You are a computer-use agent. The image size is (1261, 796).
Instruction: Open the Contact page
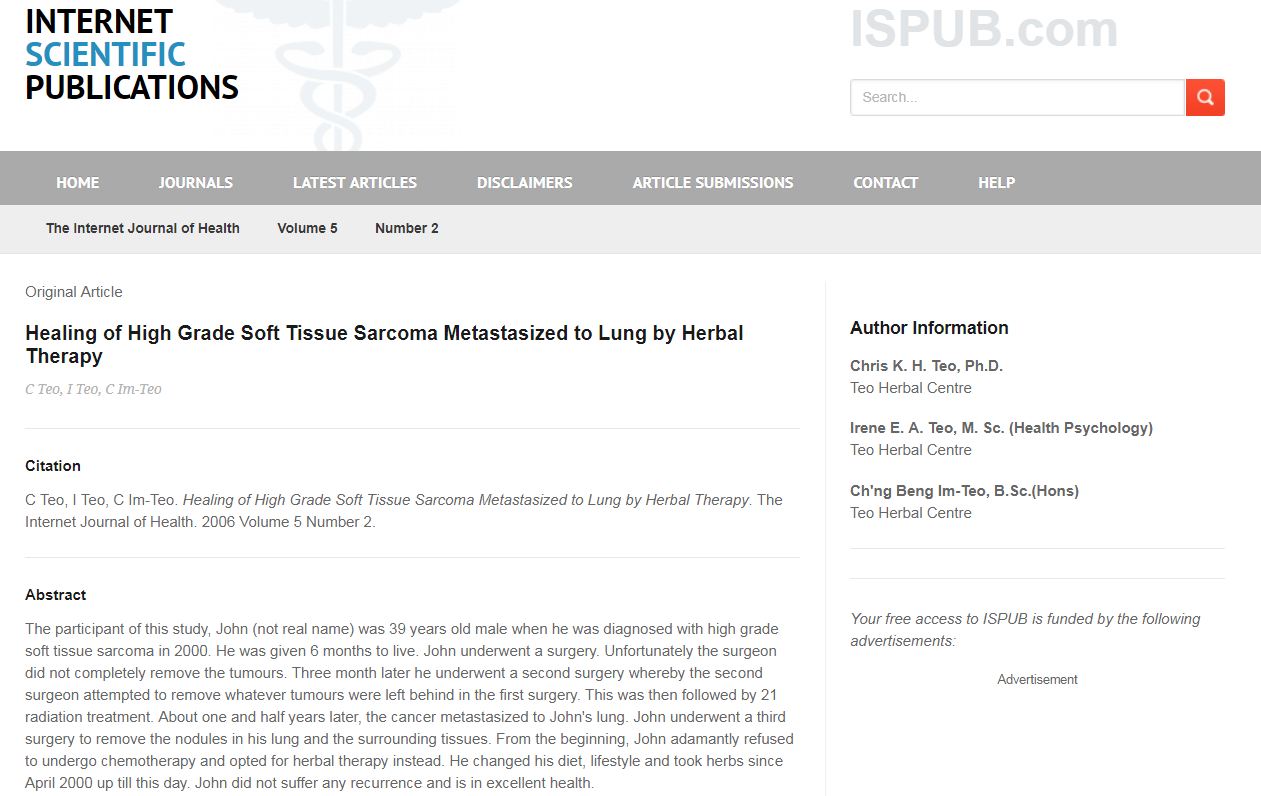tap(885, 182)
